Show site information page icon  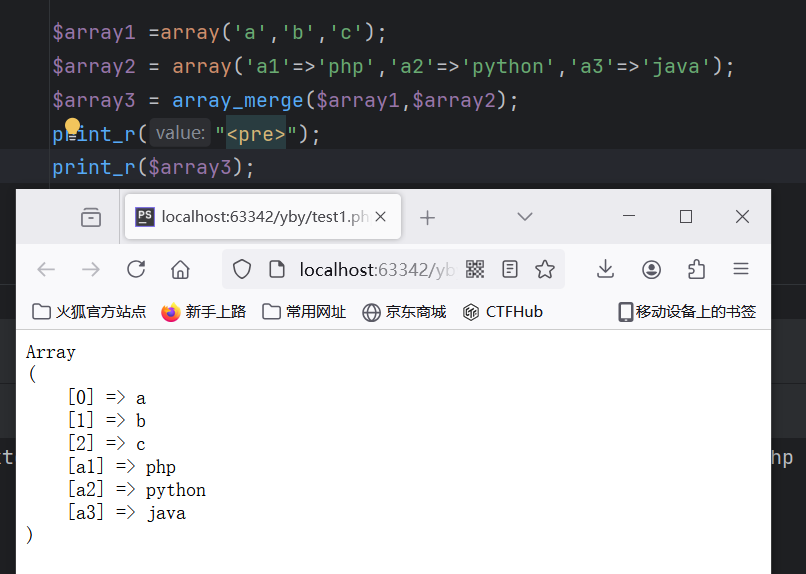pos(277,269)
